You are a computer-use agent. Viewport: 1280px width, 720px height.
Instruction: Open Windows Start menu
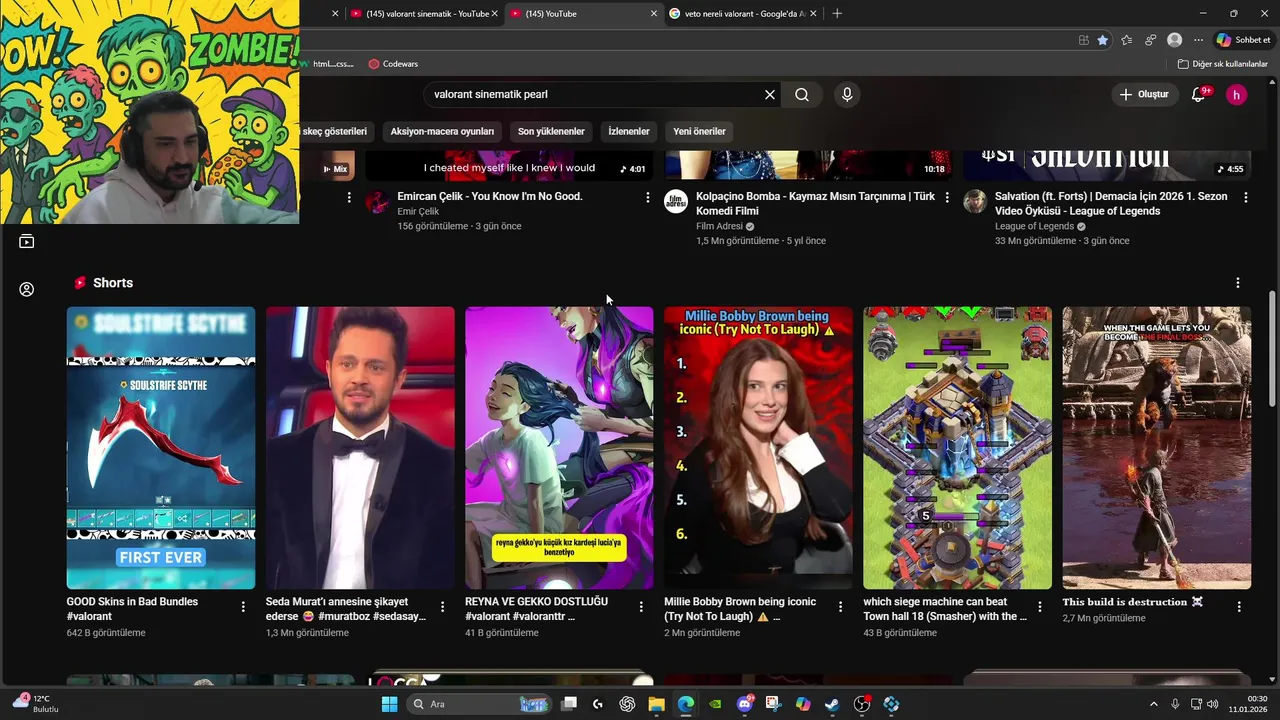(389, 704)
